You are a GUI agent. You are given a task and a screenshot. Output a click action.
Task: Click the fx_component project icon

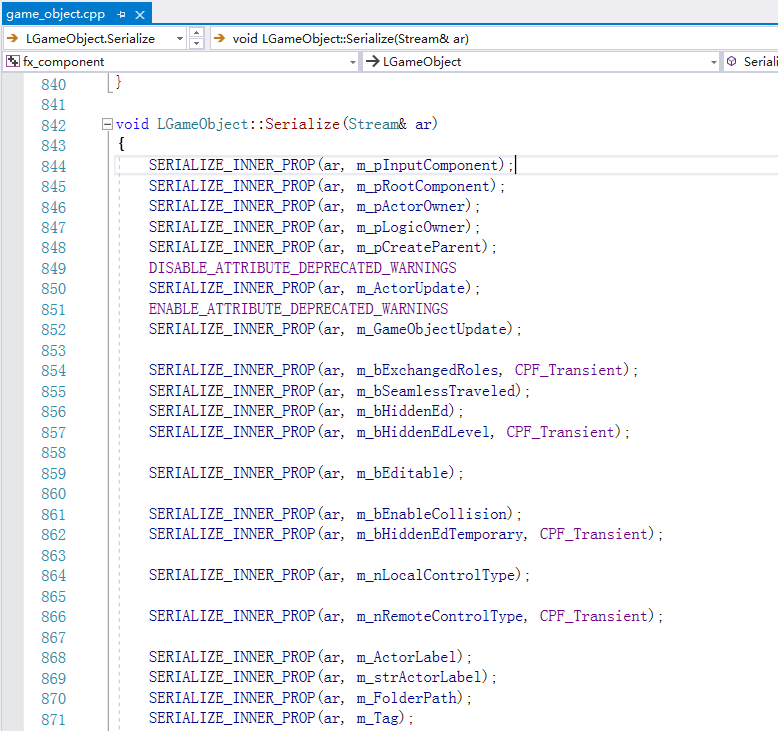coord(12,62)
